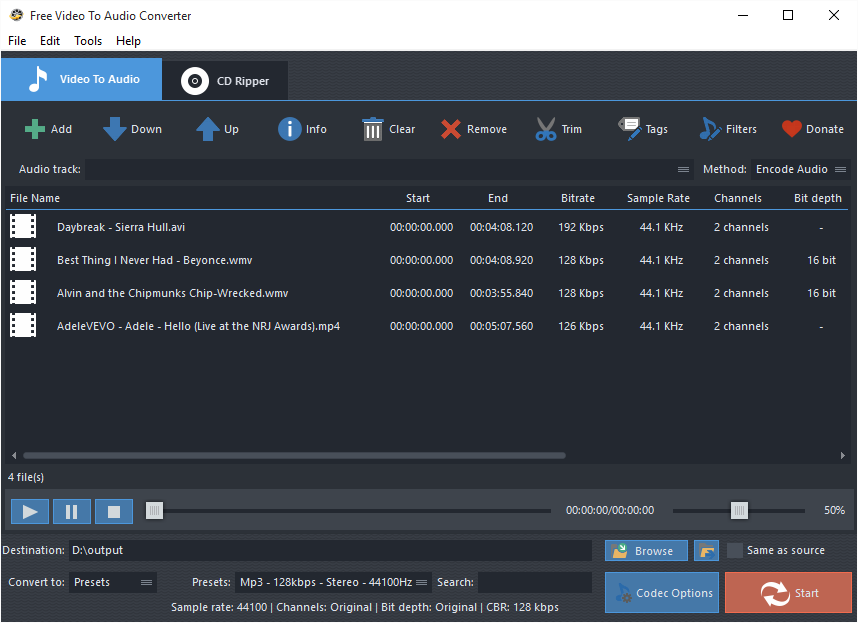Viewport: 858px width, 623px height.
Task: Open the Presets Mp3 128kbps dropdown
Action: point(335,581)
